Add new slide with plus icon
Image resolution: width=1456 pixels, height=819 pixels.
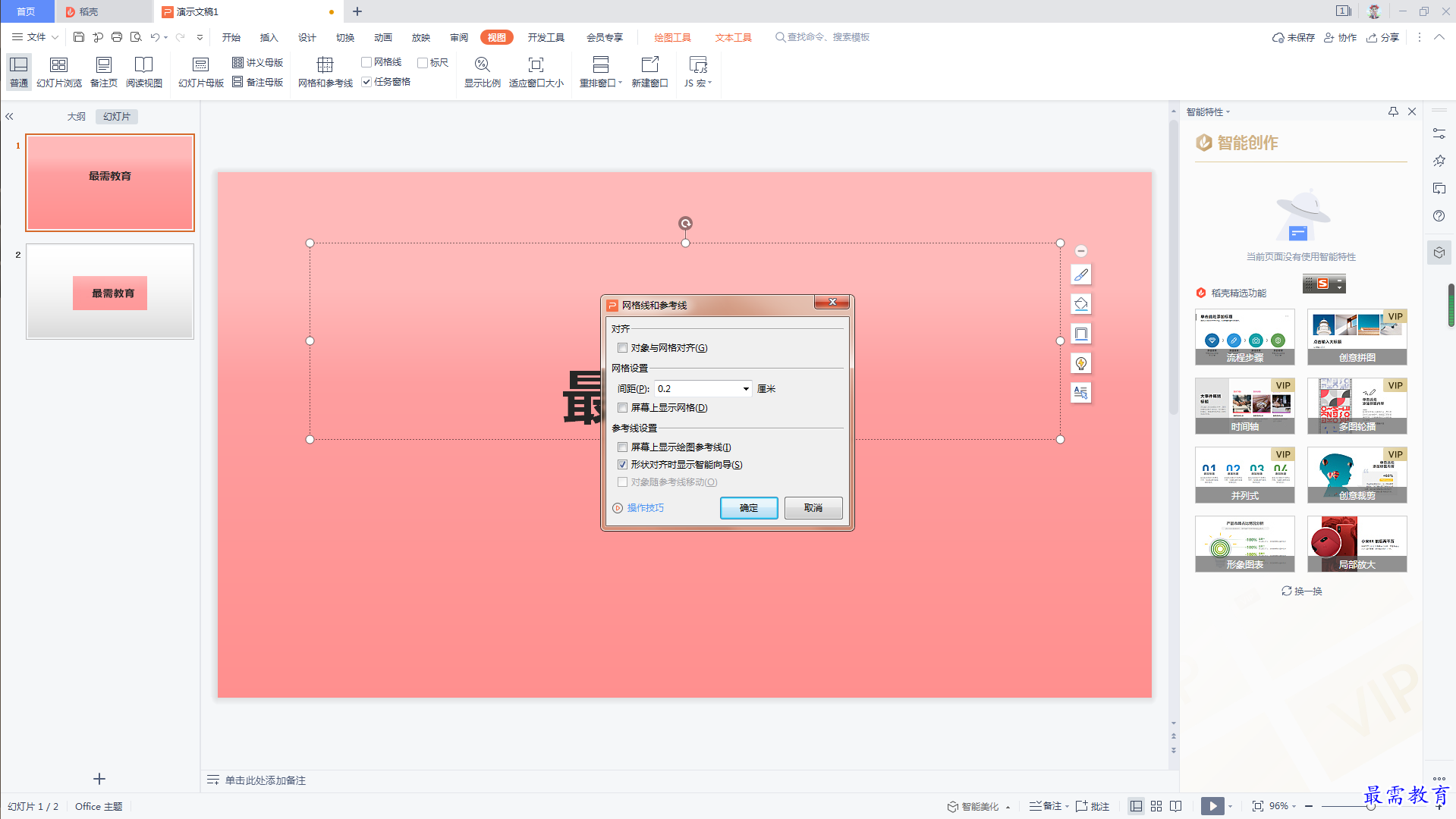point(99,779)
